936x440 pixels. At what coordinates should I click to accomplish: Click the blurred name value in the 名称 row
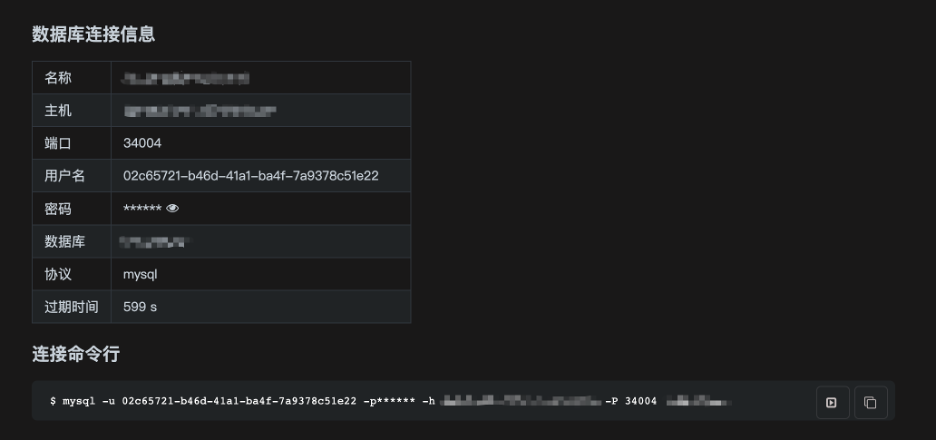pyautogui.click(x=186, y=78)
